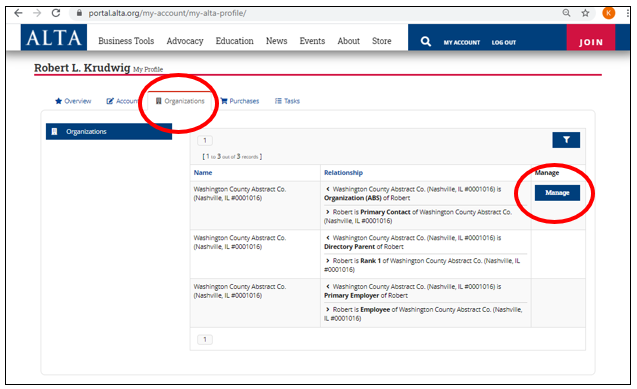Click the '1 to 3 out of 3 records' text
Screen dimensions: 637x389
pos(232,156)
